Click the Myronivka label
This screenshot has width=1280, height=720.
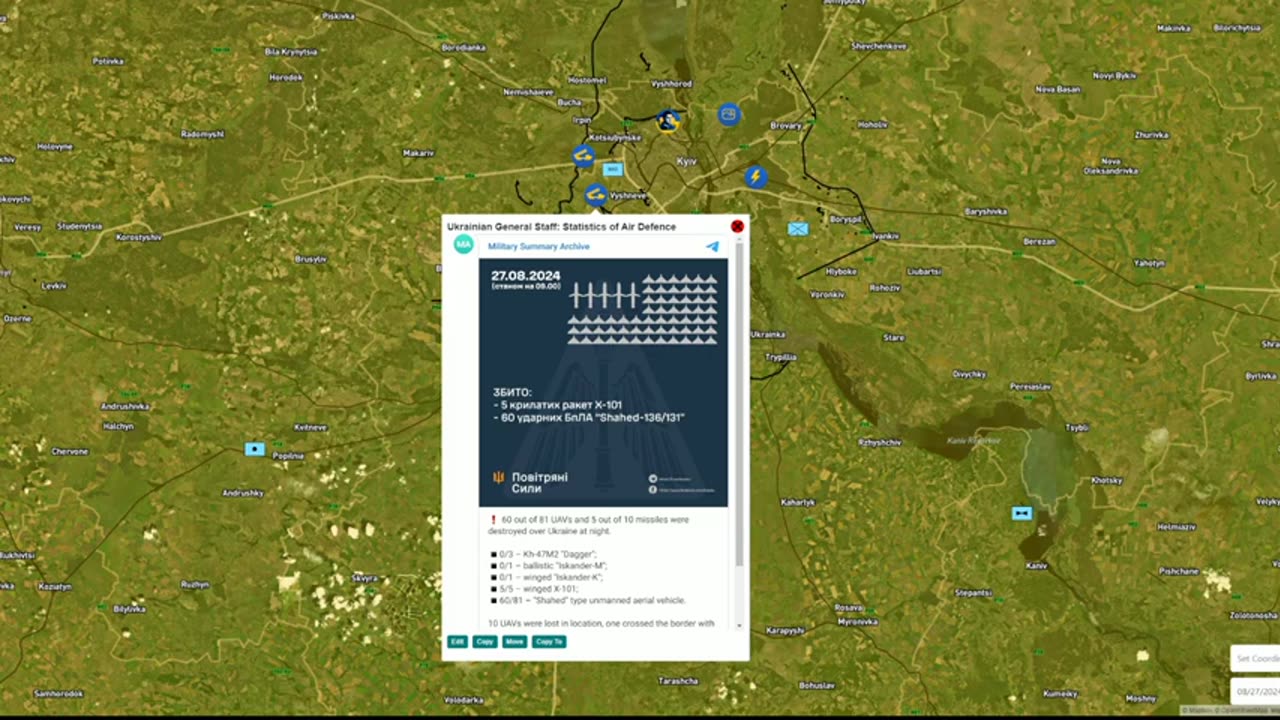[857, 622]
